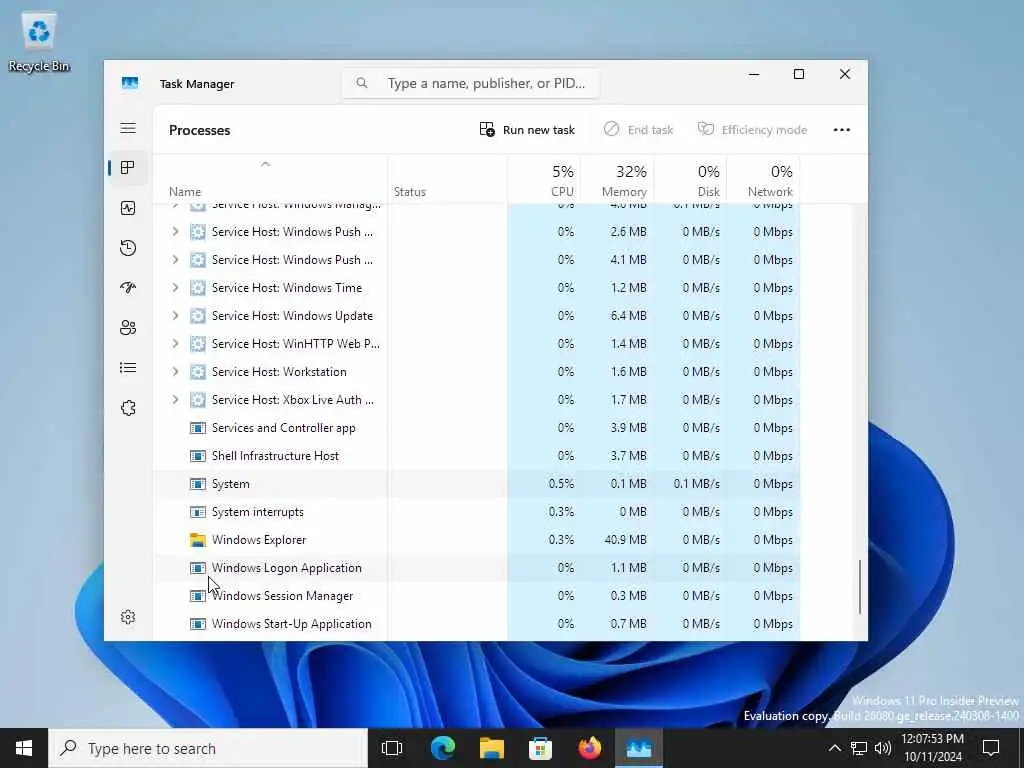Expand Service Host: Xbox Live Auth
This screenshot has height=768, width=1024.
(x=175, y=400)
